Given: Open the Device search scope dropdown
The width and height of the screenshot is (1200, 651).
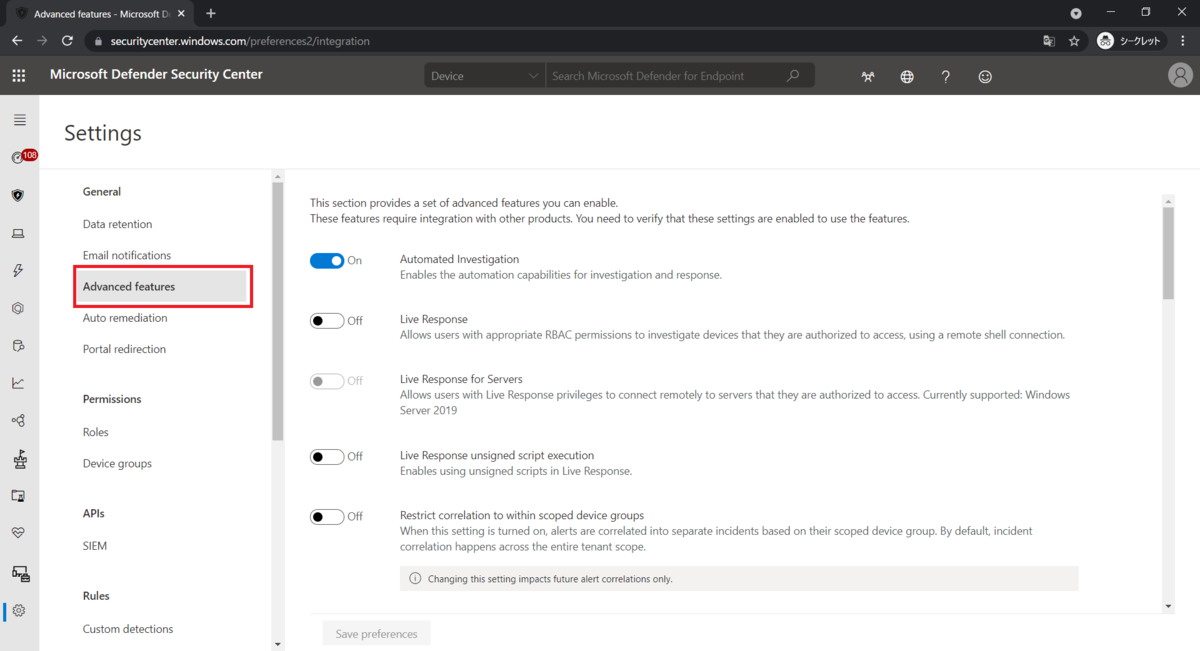Looking at the screenshot, I should coord(485,76).
